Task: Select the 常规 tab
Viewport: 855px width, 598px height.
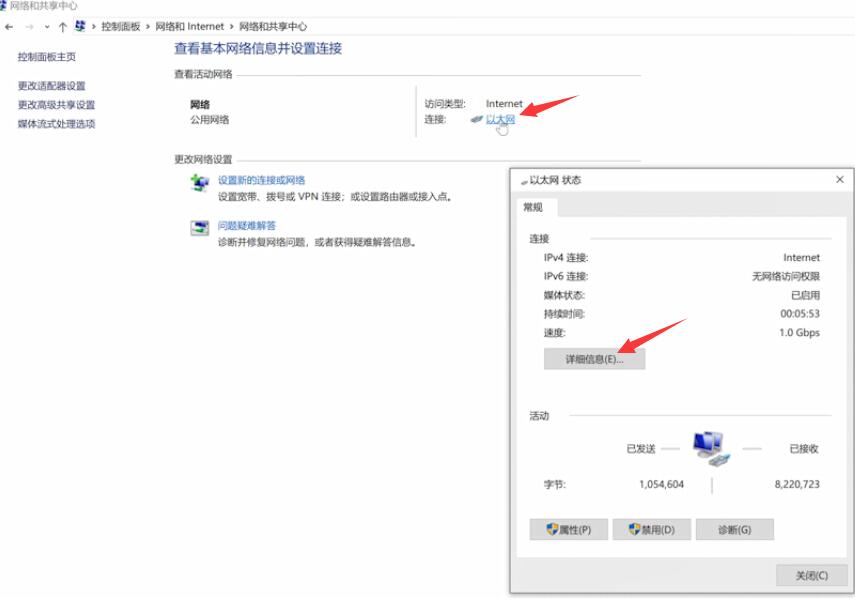Action: click(533, 207)
